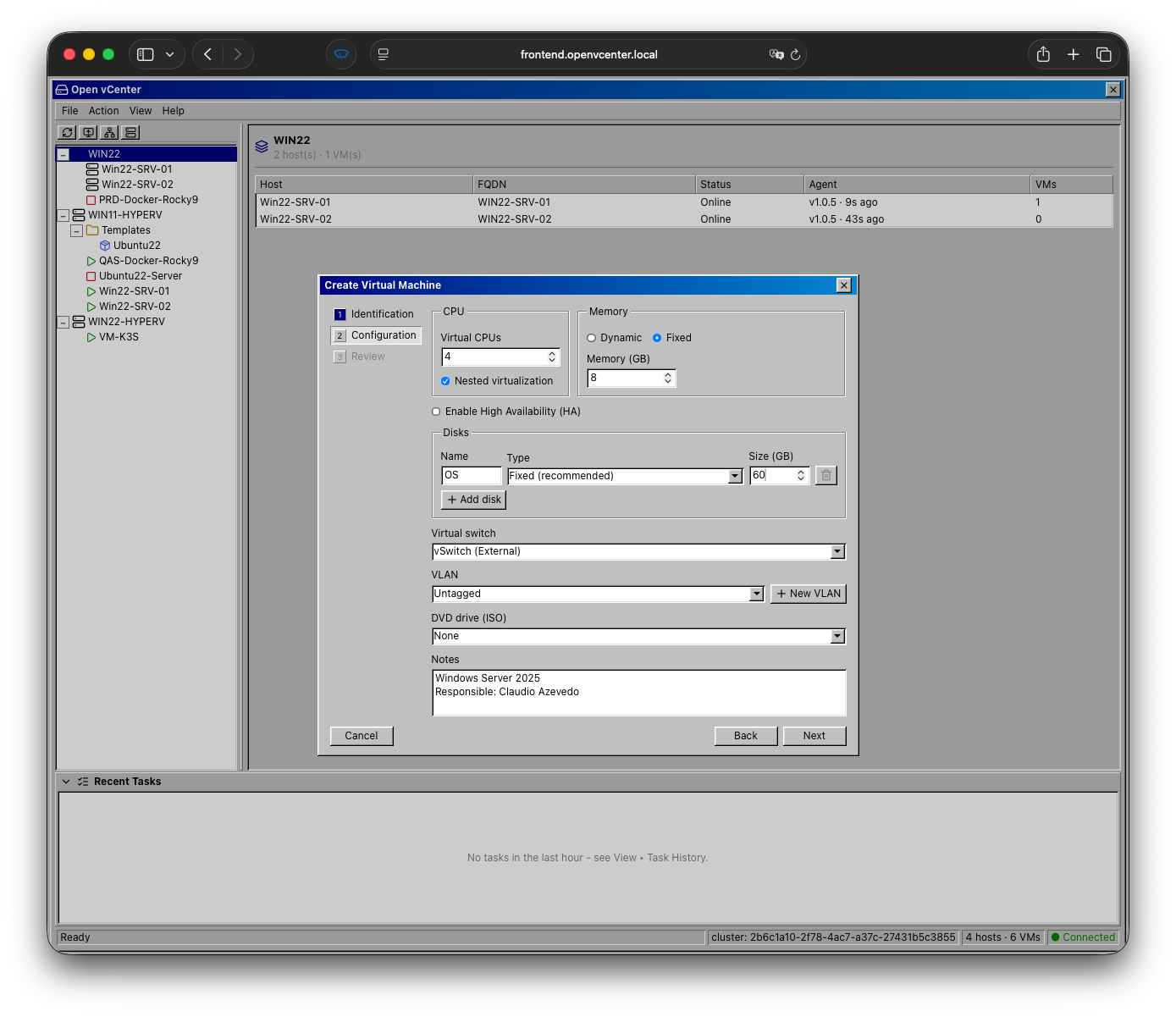1176x1017 pixels.
Task: Click the Status column header
Action: 749,185
